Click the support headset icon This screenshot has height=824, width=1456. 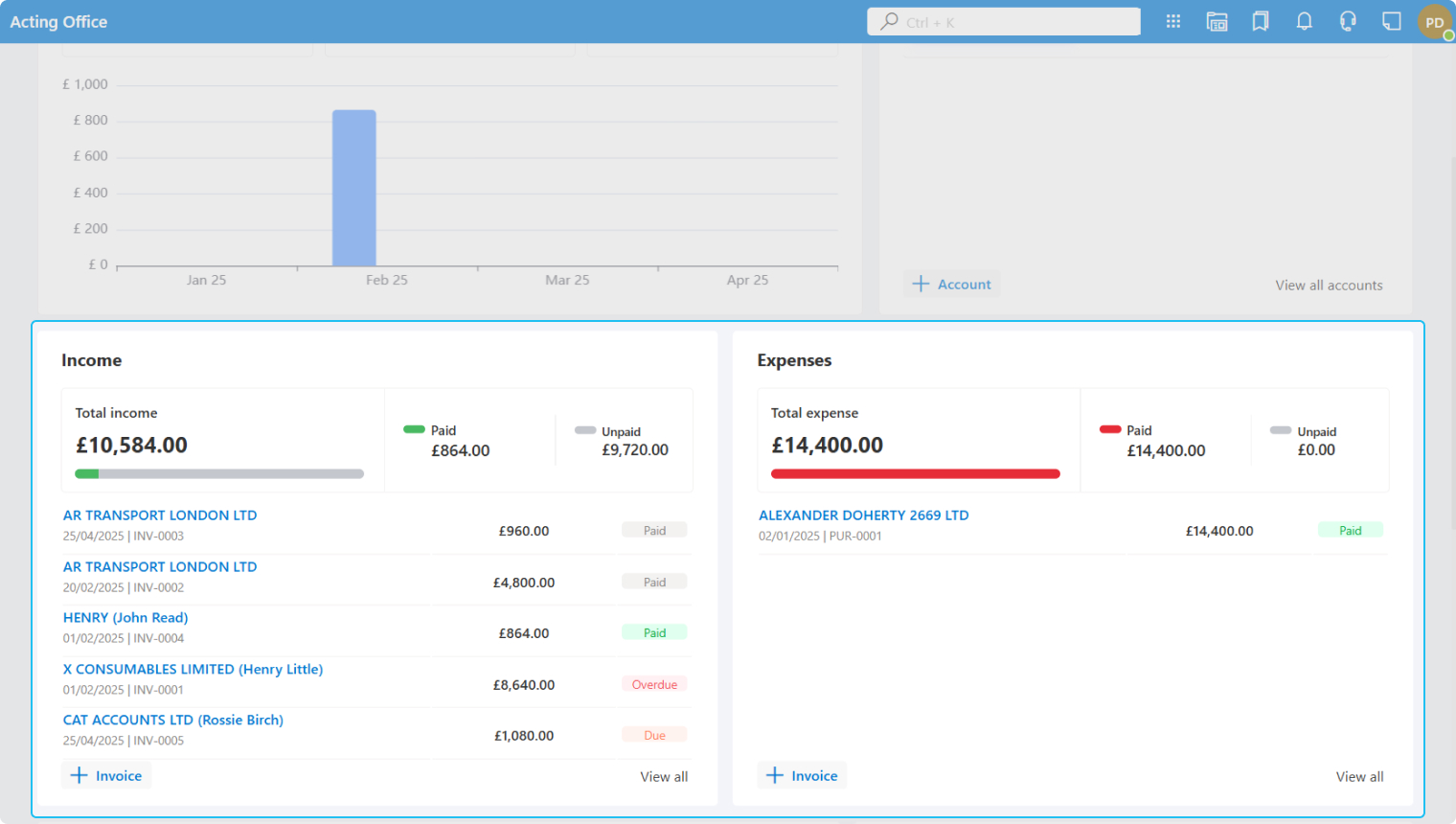[1348, 21]
